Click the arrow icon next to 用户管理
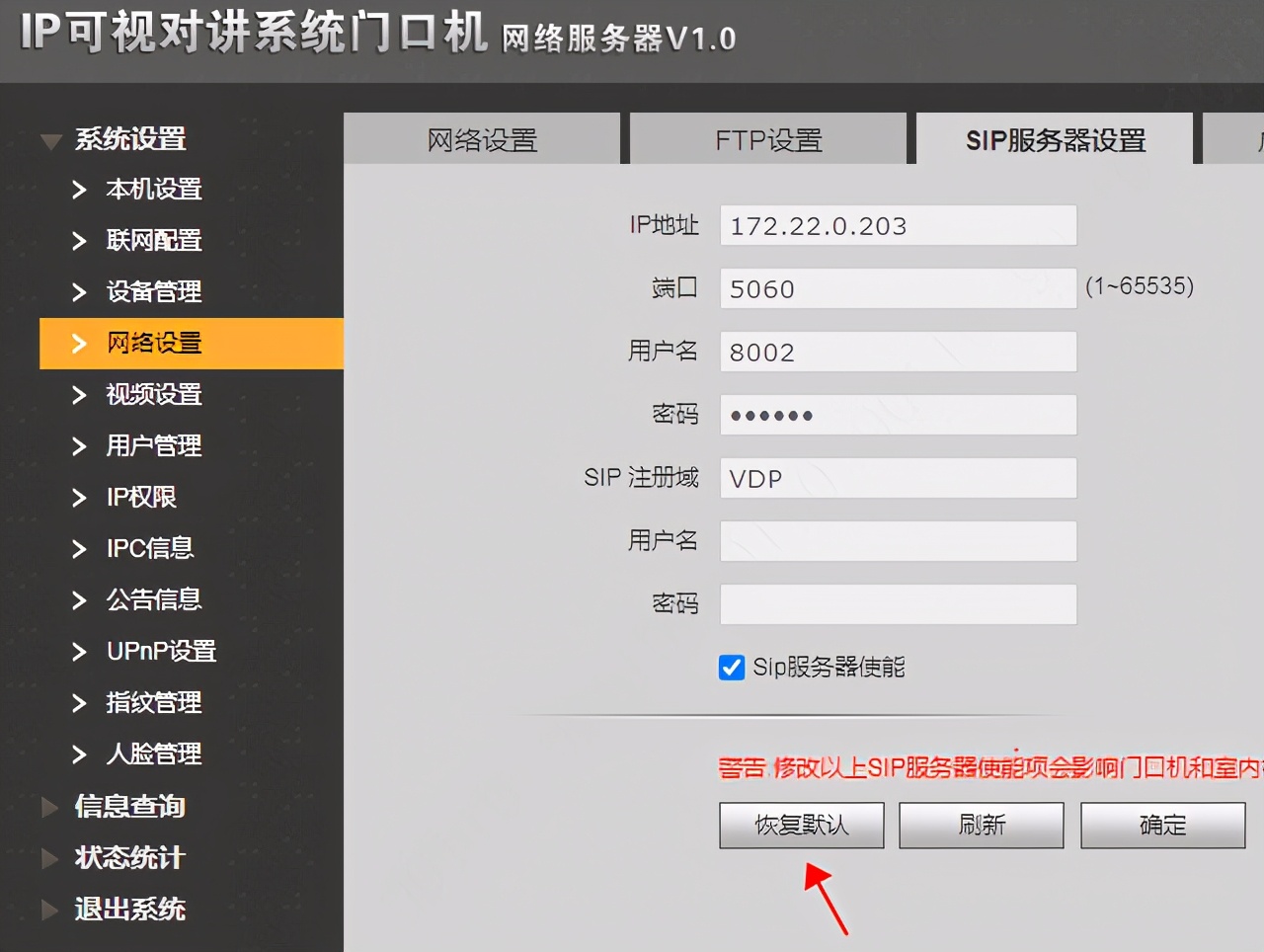The height and width of the screenshot is (952, 1264). pos(79,446)
